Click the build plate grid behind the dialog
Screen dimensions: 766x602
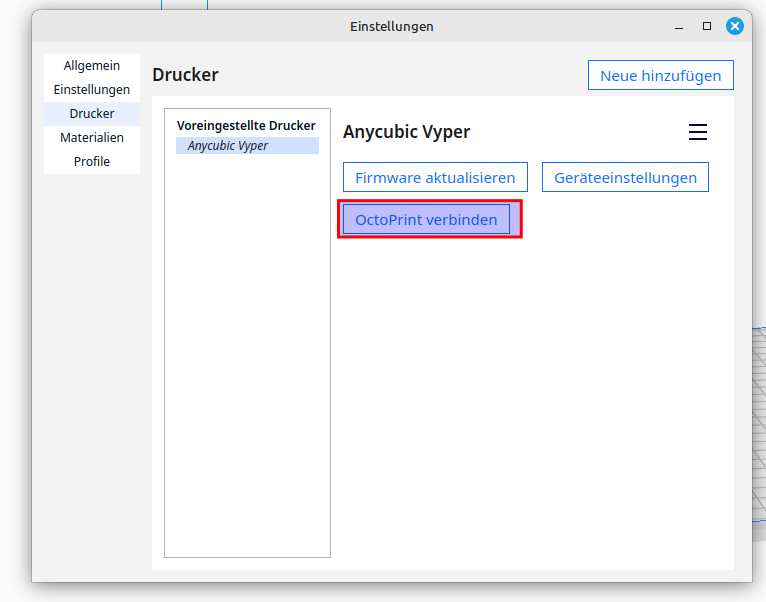click(759, 420)
